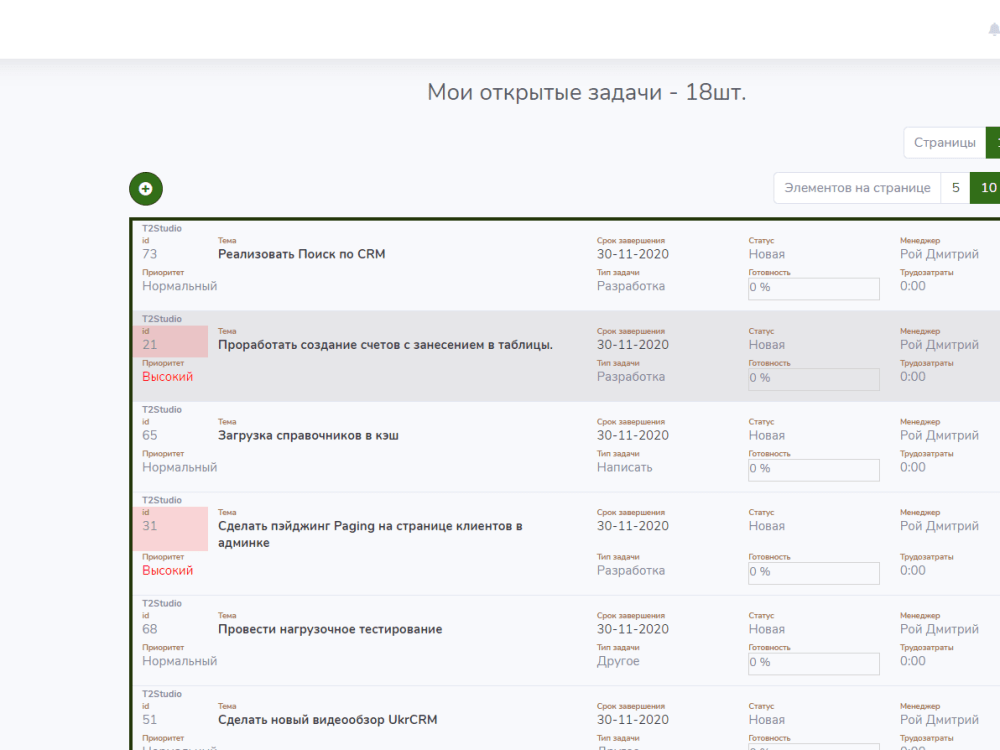The width and height of the screenshot is (1000, 750).
Task: Open task 'Сделать пэйджинг Paging на странице клиентов'
Action: (x=370, y=534)
